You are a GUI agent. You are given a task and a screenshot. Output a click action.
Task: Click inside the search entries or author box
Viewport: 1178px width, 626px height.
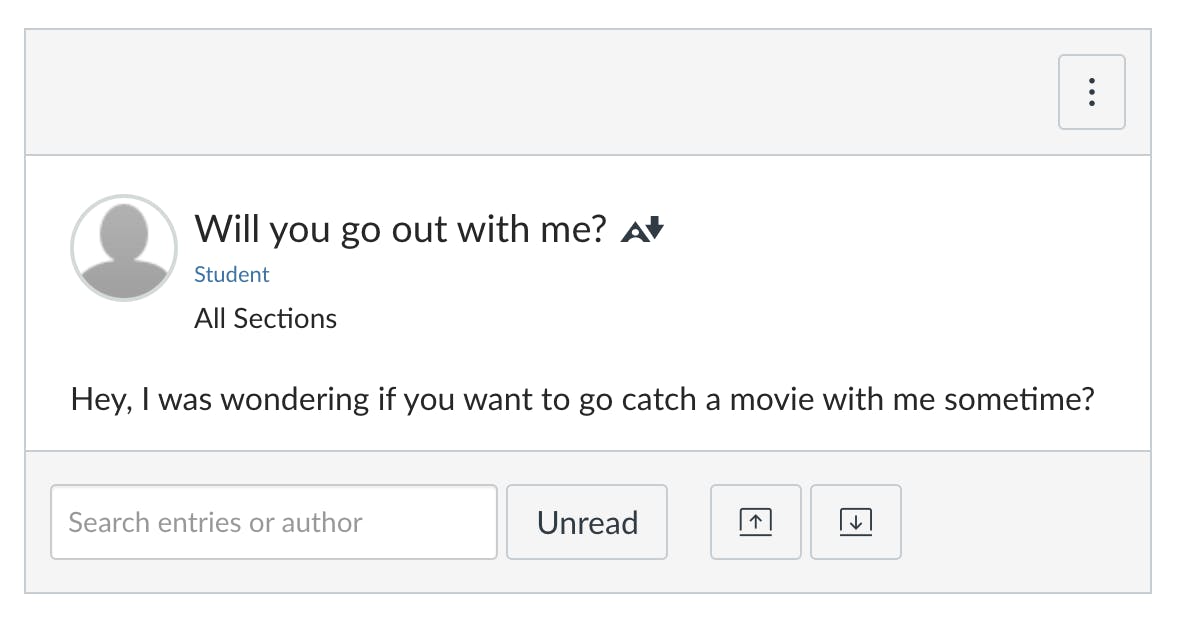click(273, 521)
